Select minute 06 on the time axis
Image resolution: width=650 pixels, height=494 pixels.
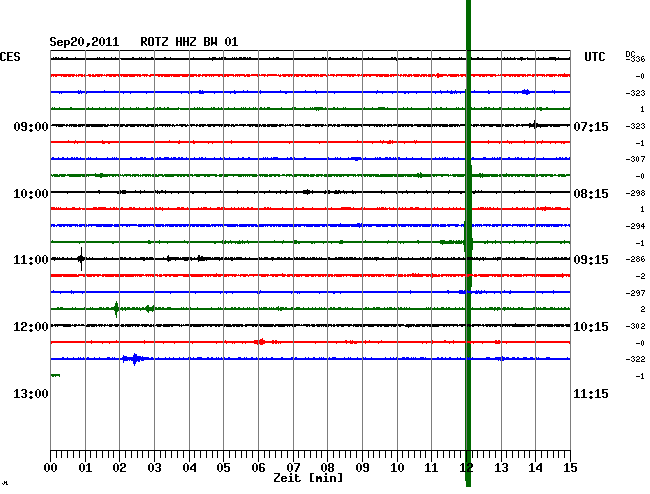click(258, 468)
